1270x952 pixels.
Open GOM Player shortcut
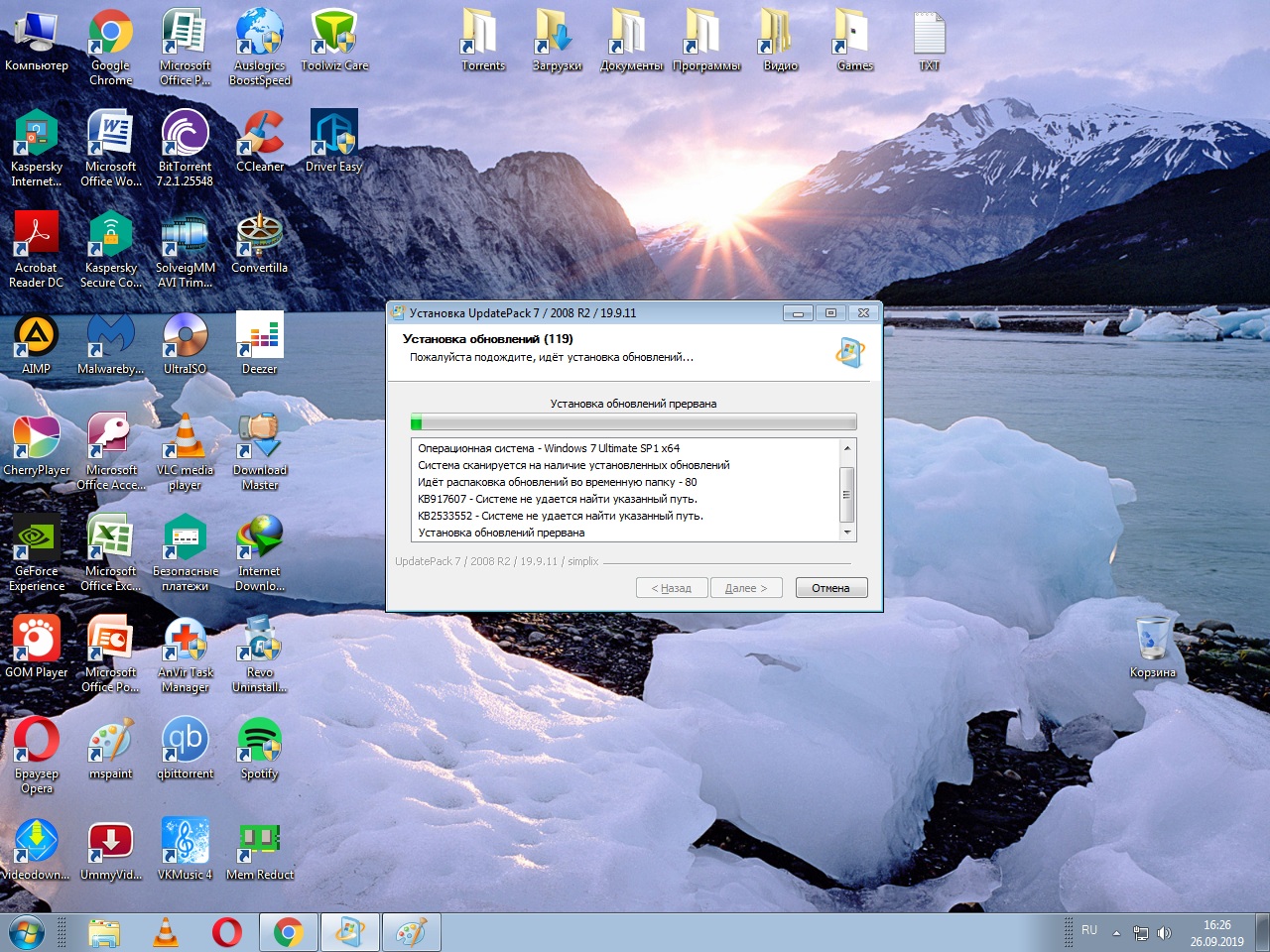[37, 649]
